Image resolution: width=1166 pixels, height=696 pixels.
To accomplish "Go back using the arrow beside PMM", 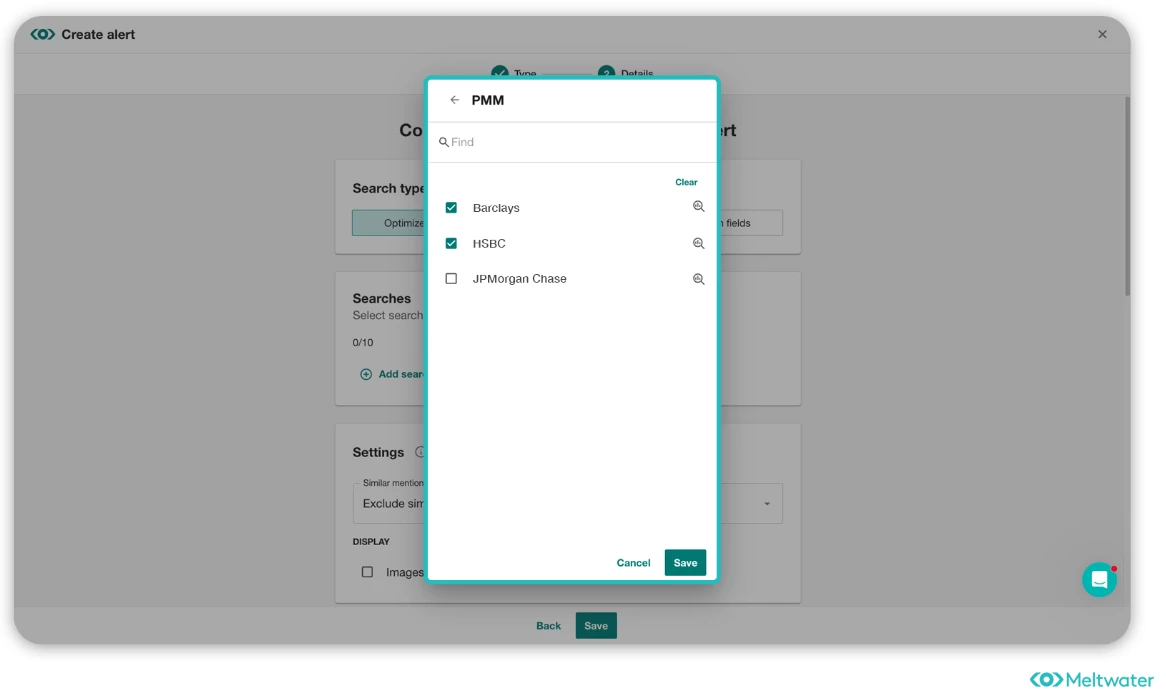I will (454, 100).
